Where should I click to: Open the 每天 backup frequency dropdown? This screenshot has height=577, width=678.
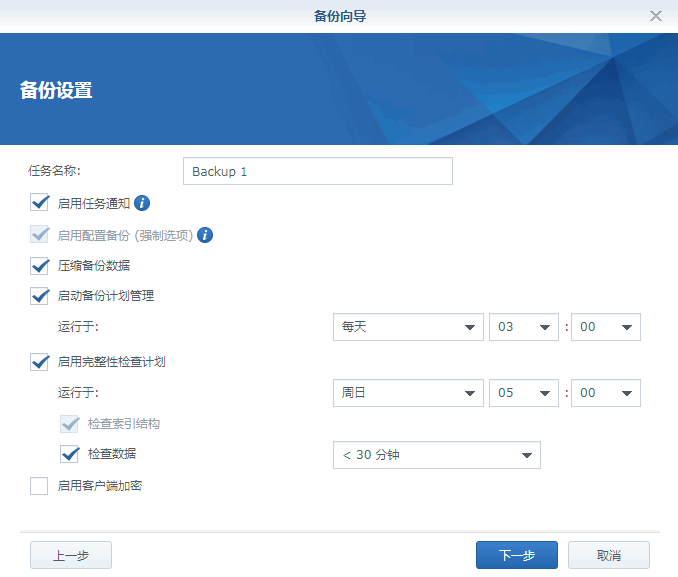(x=407, y=328)
